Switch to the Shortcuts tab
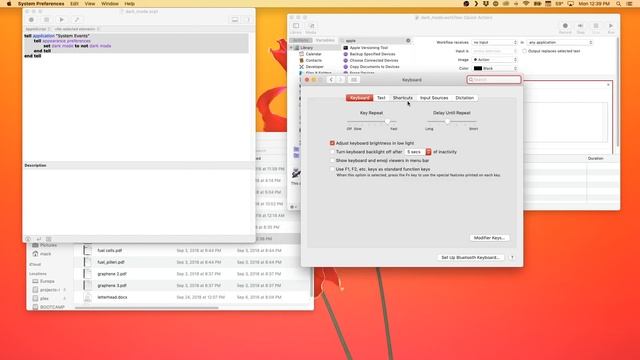The height and width of the screenshot is (360, 640). pos(402,98)
